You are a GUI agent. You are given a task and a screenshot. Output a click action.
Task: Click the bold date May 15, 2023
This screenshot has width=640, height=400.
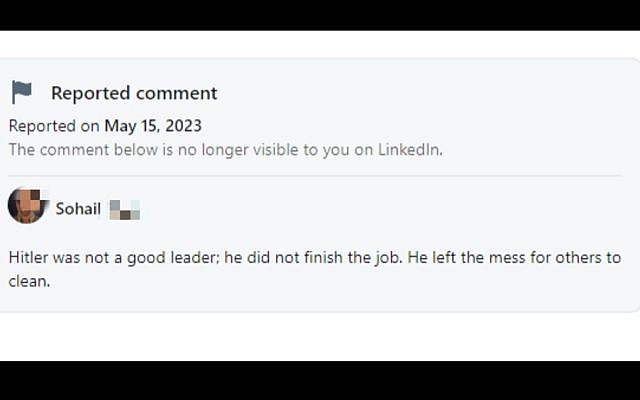[153, 126]
